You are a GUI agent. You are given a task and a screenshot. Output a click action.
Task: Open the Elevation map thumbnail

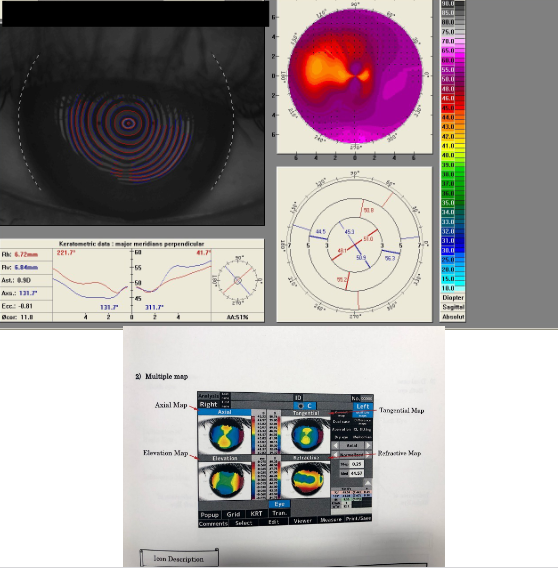(225, 480)
